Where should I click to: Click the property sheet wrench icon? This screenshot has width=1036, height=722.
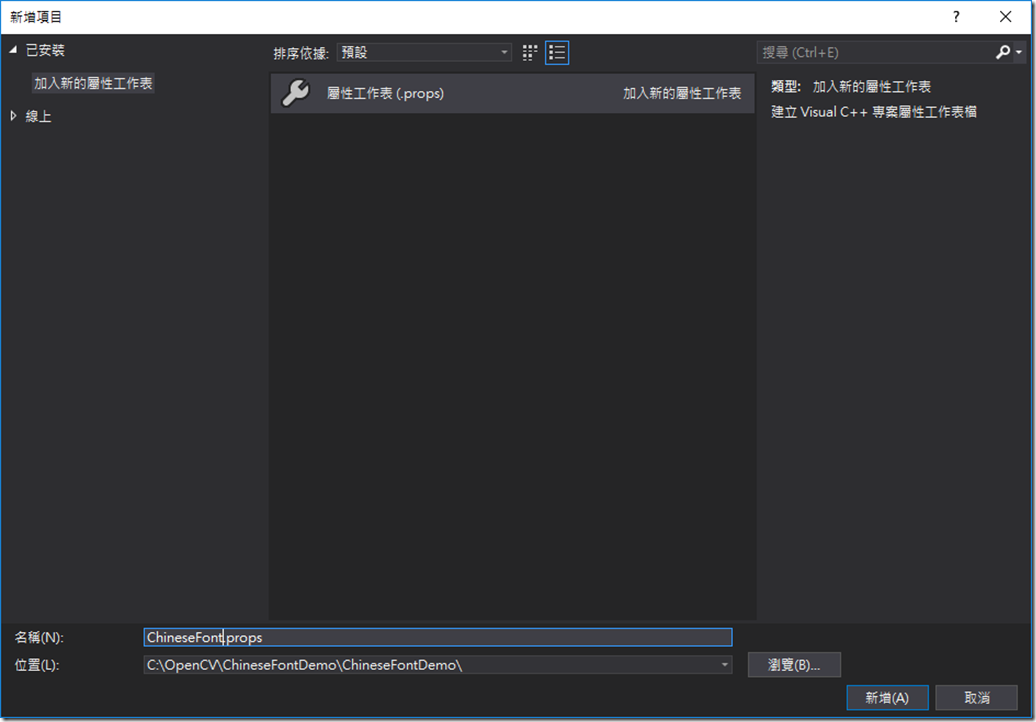point(295,93)
